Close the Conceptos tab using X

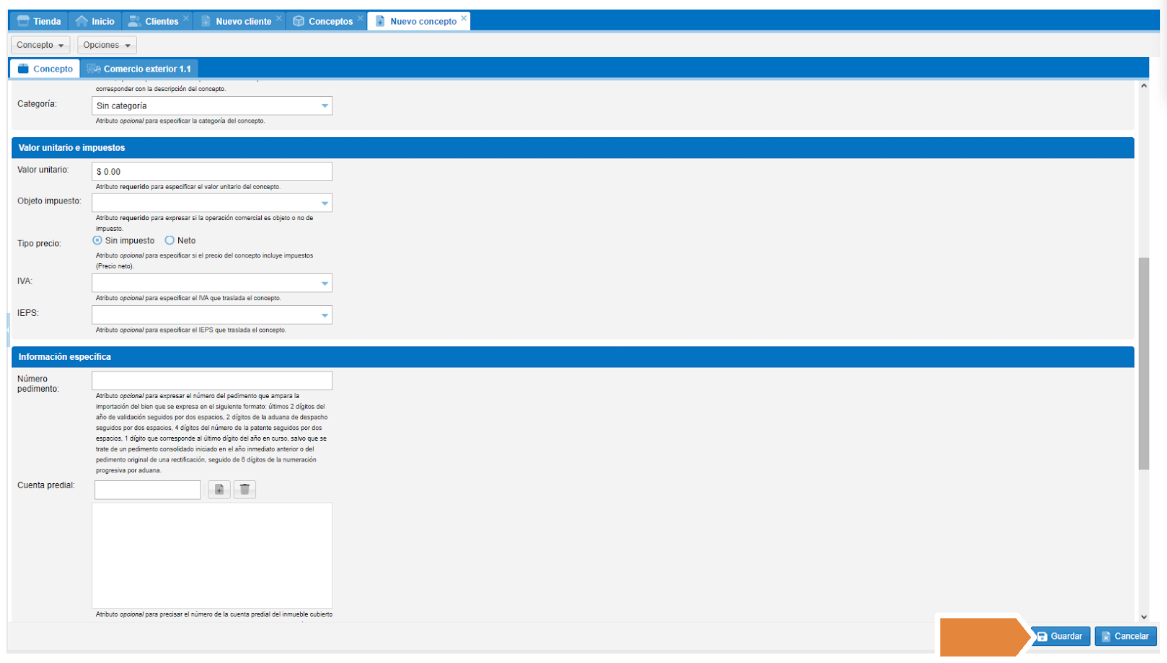[360, 19]
